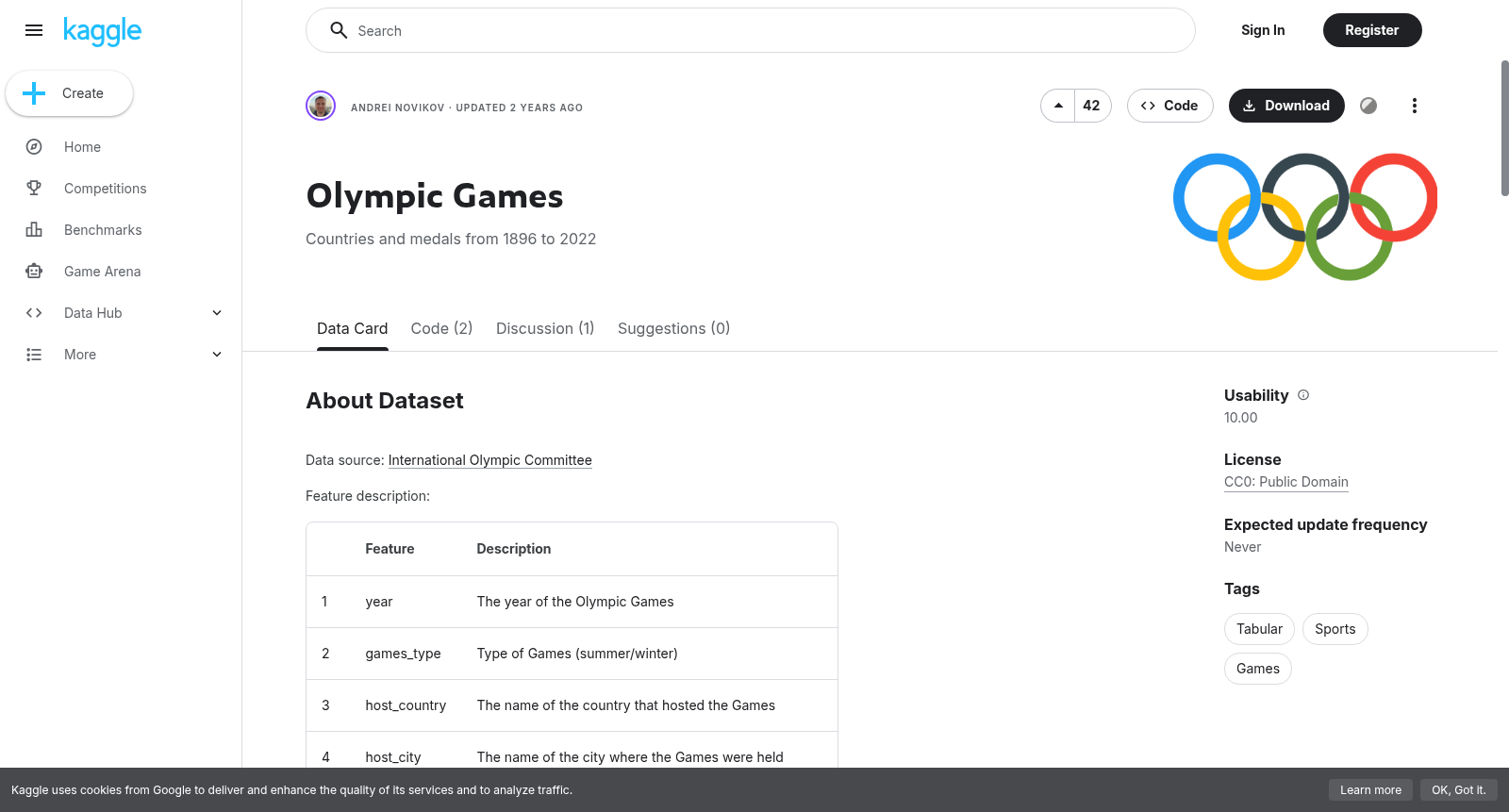Image resolution: width=1509 pixels, height=812 pixels.
Task: Click the usability info icon
Action: click(x=1303, y=395)
